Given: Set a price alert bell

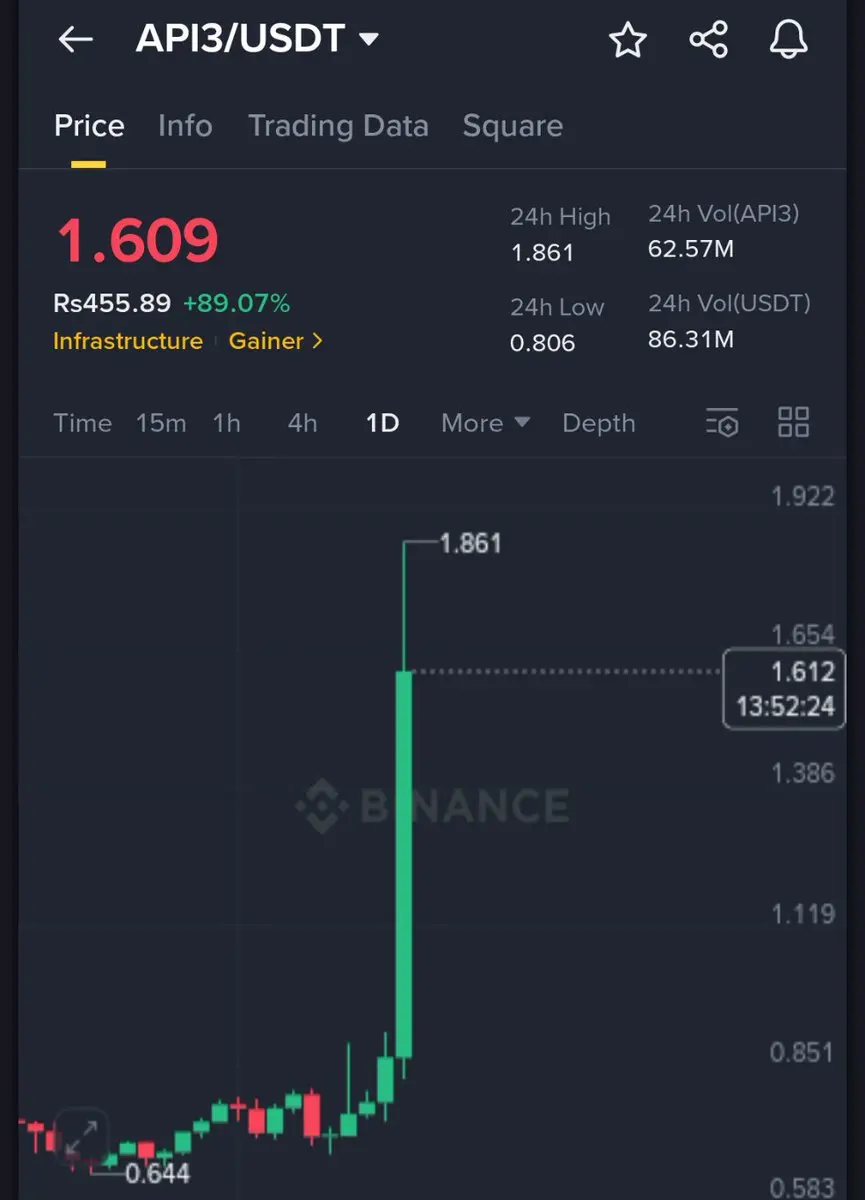Looking at the screenshot, I should (x=788, y=40).
